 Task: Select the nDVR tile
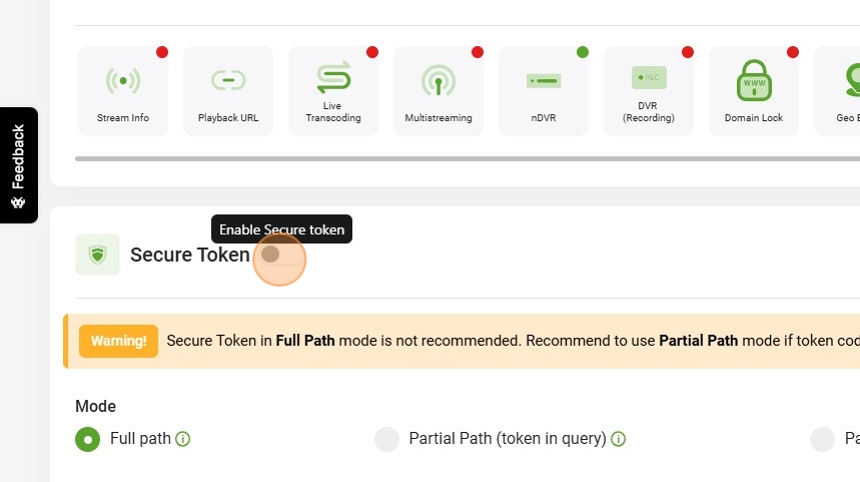[544, 91]
